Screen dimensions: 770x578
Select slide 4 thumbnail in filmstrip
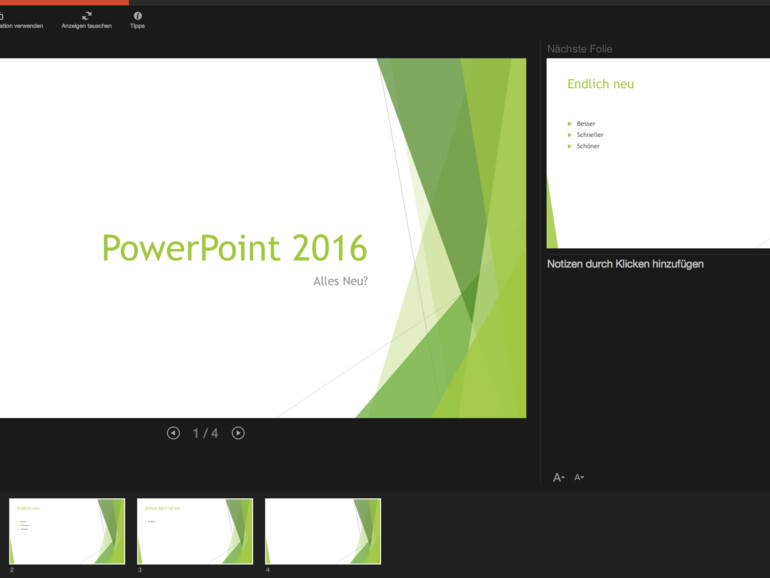click(x=323, y=531)
